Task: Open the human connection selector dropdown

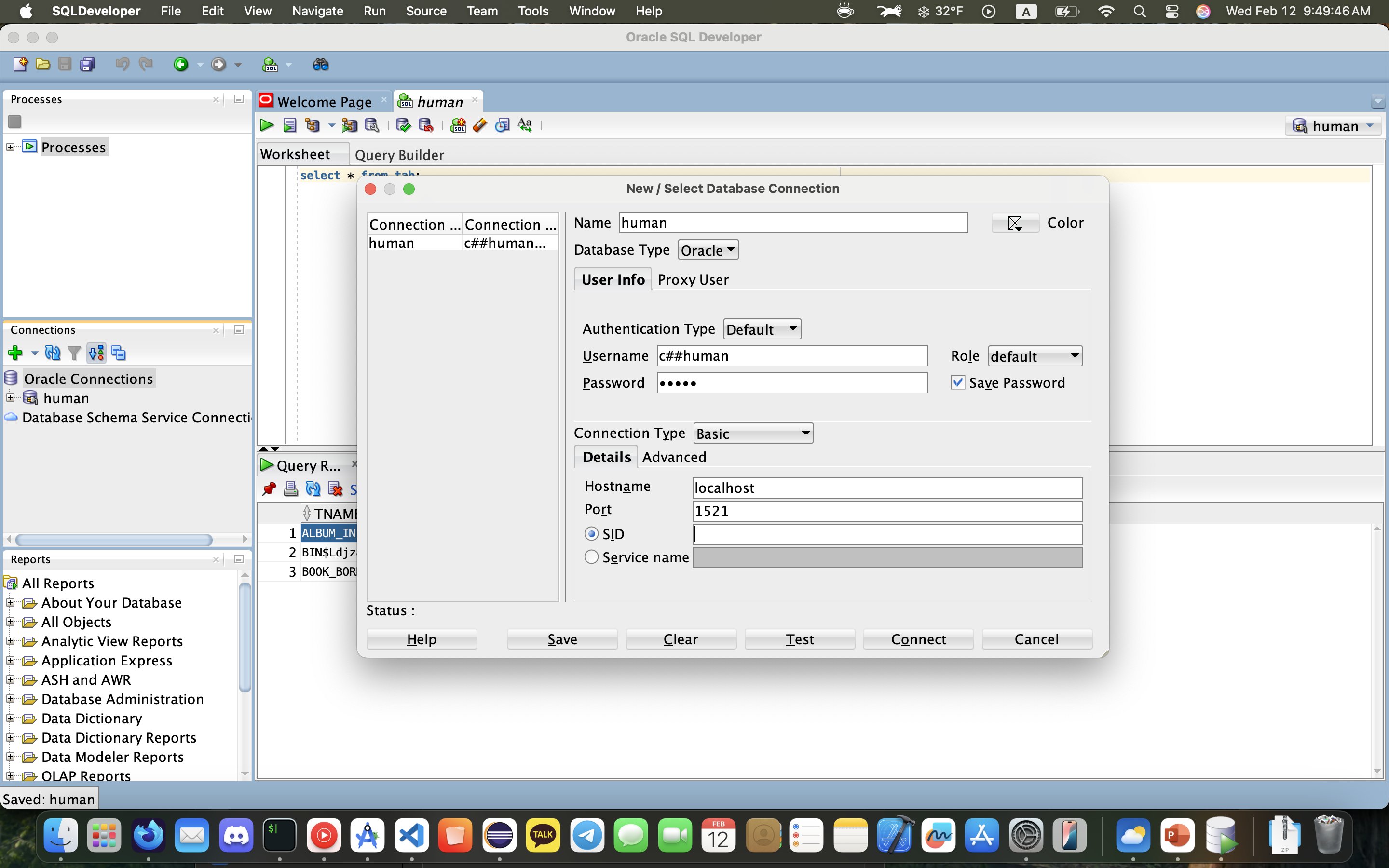Action: (x=1333, y=126)
